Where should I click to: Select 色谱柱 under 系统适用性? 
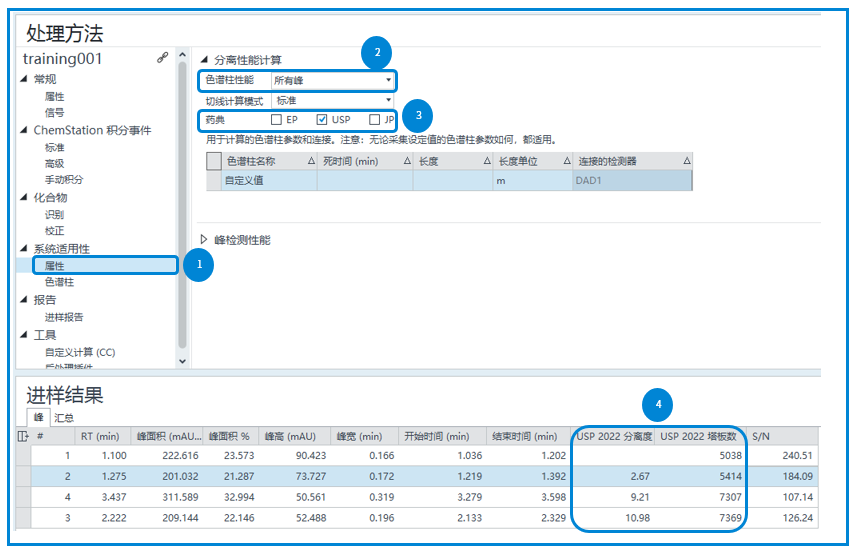click(x=59, y=282)
